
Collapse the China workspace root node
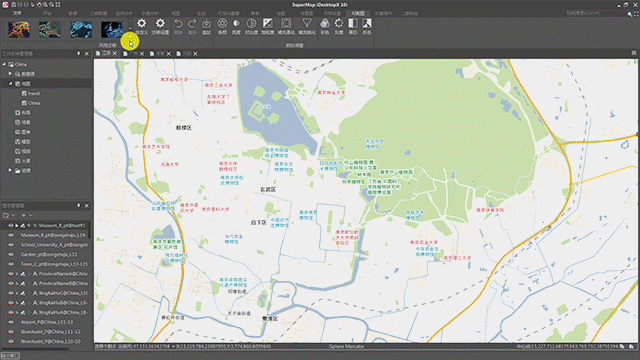[x=4, y=64]
